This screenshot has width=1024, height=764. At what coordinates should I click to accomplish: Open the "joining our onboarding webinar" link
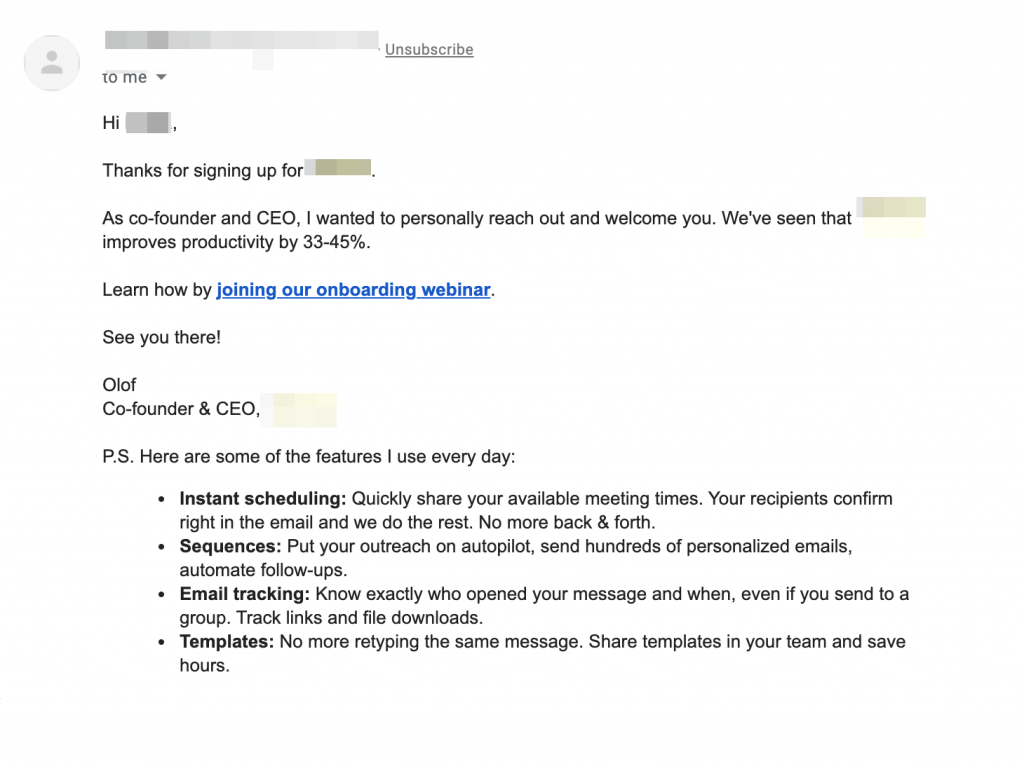pyautogui.click(x=352, y=289)
